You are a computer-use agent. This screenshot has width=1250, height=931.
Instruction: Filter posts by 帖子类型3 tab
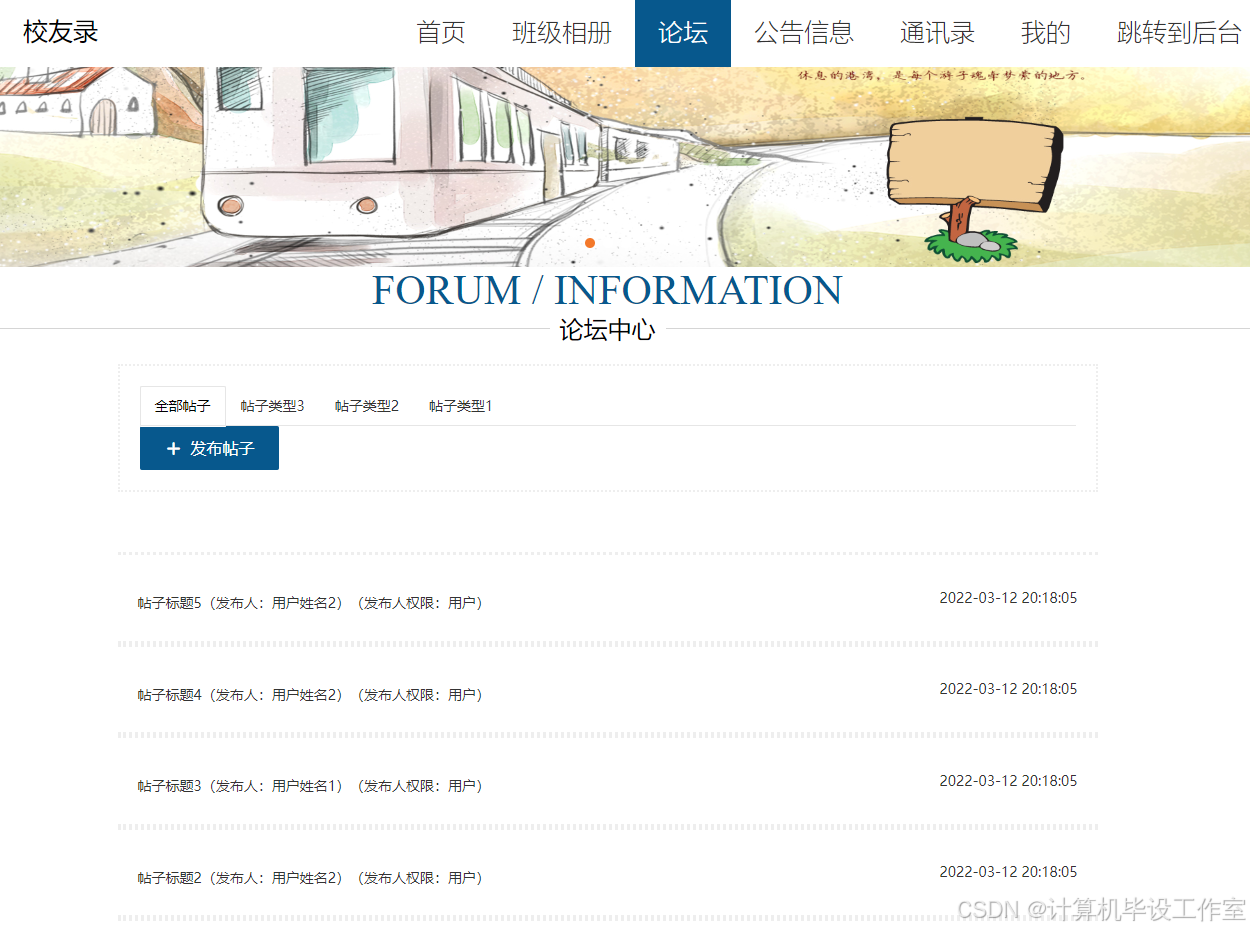tap(272, 406)
